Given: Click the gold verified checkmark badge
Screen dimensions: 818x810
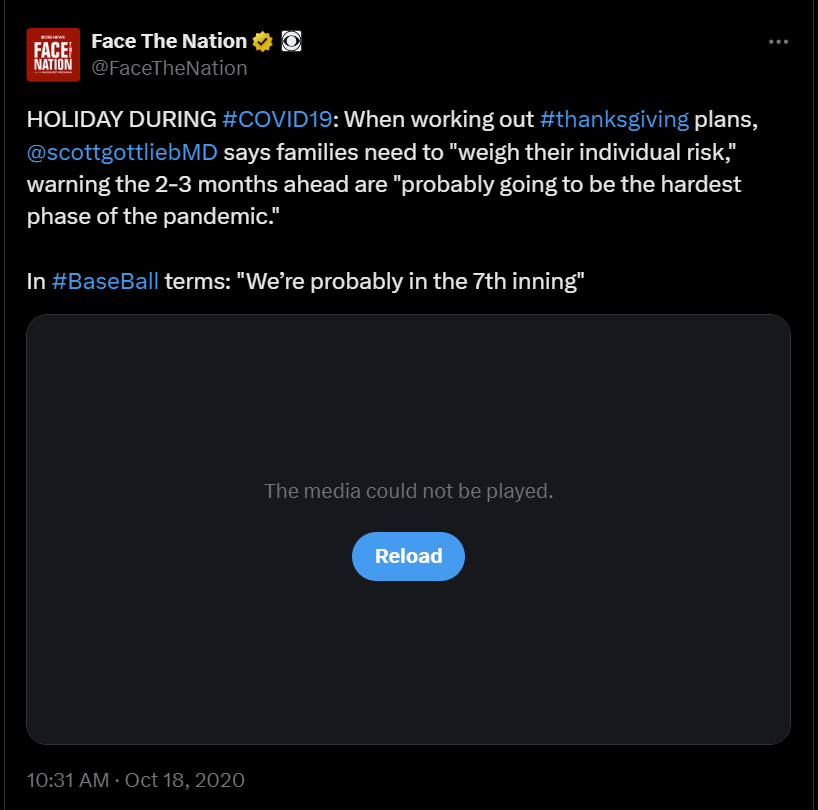Looking at the screenshot, I should tap(261, 41).
